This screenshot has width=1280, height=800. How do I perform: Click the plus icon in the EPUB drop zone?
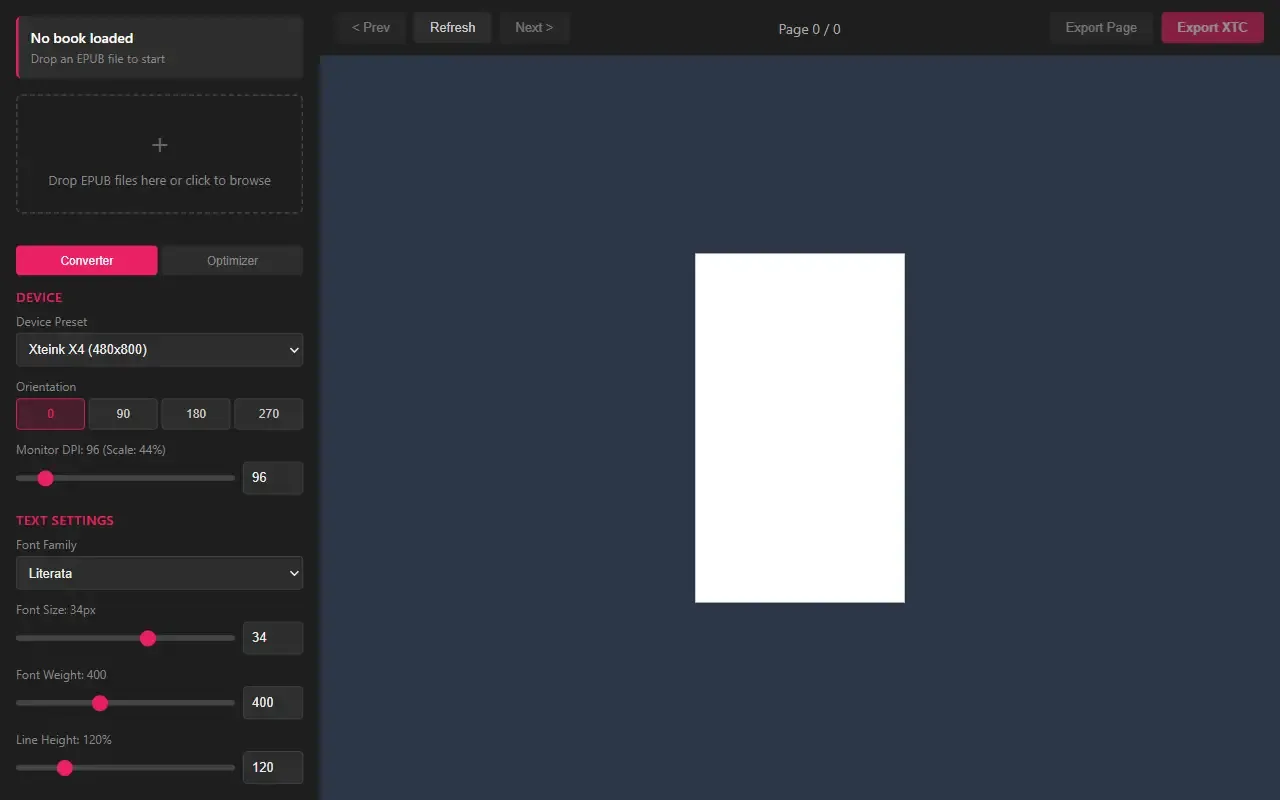tap(159, 145)
